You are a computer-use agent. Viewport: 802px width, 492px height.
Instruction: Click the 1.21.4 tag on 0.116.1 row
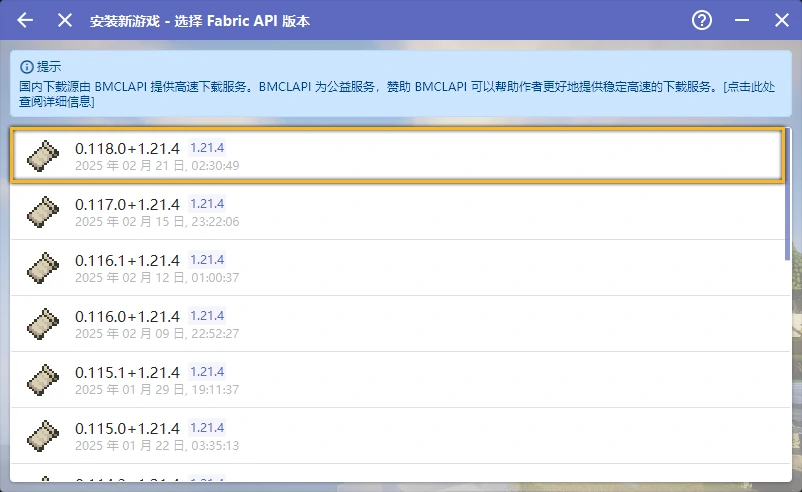207,260
